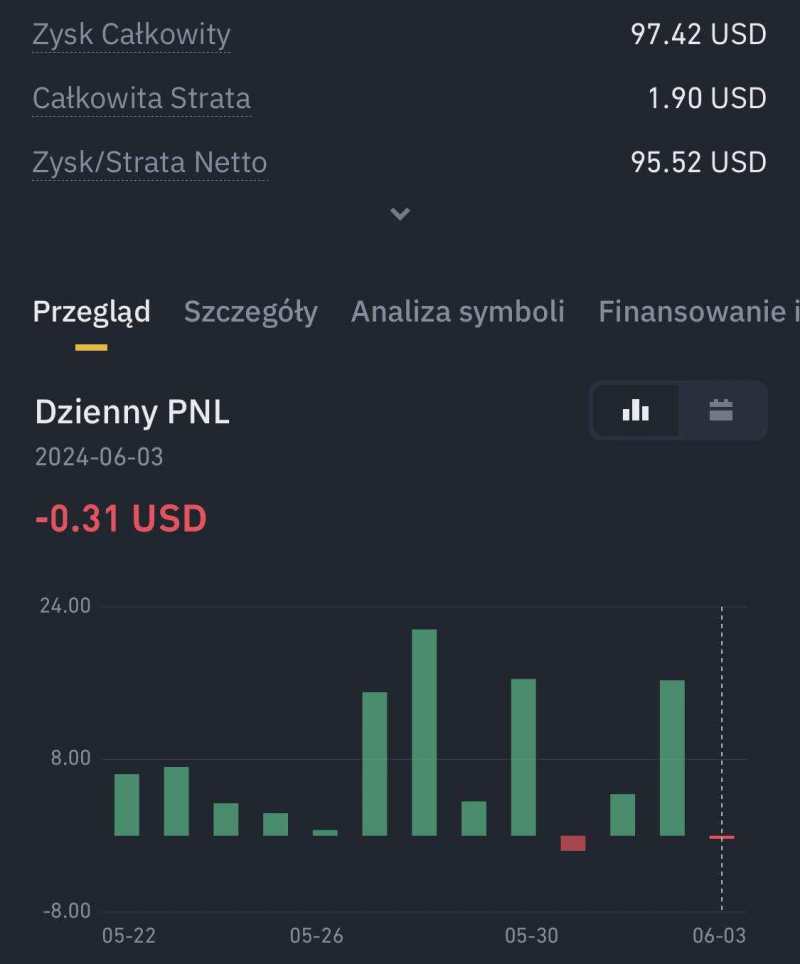Switch to bar chart view
The width and height of the screenshot is (800, 964).
pyautogui.click(x=636, y=410)
